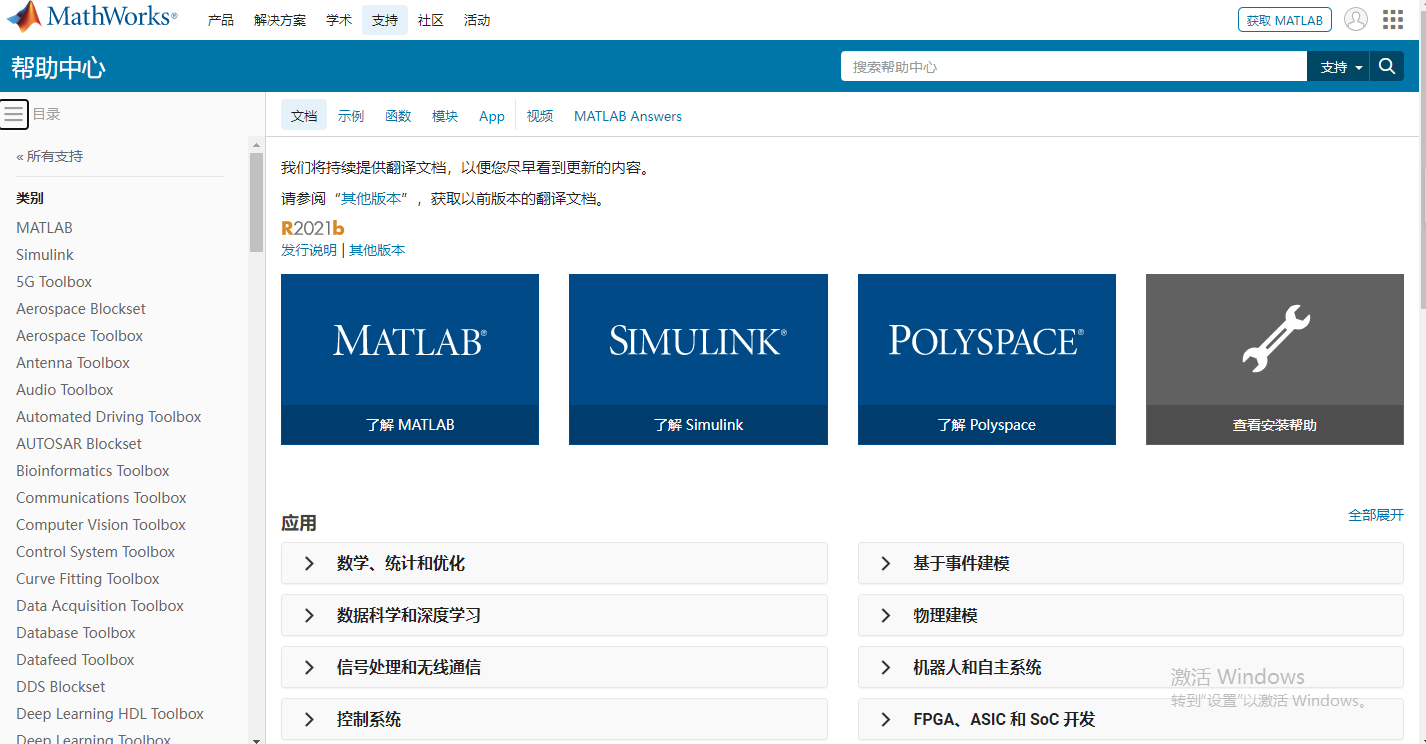1426x744 pixels.
Task: Click the sidebar scrollbar down arrow
Action: [257, 739]
